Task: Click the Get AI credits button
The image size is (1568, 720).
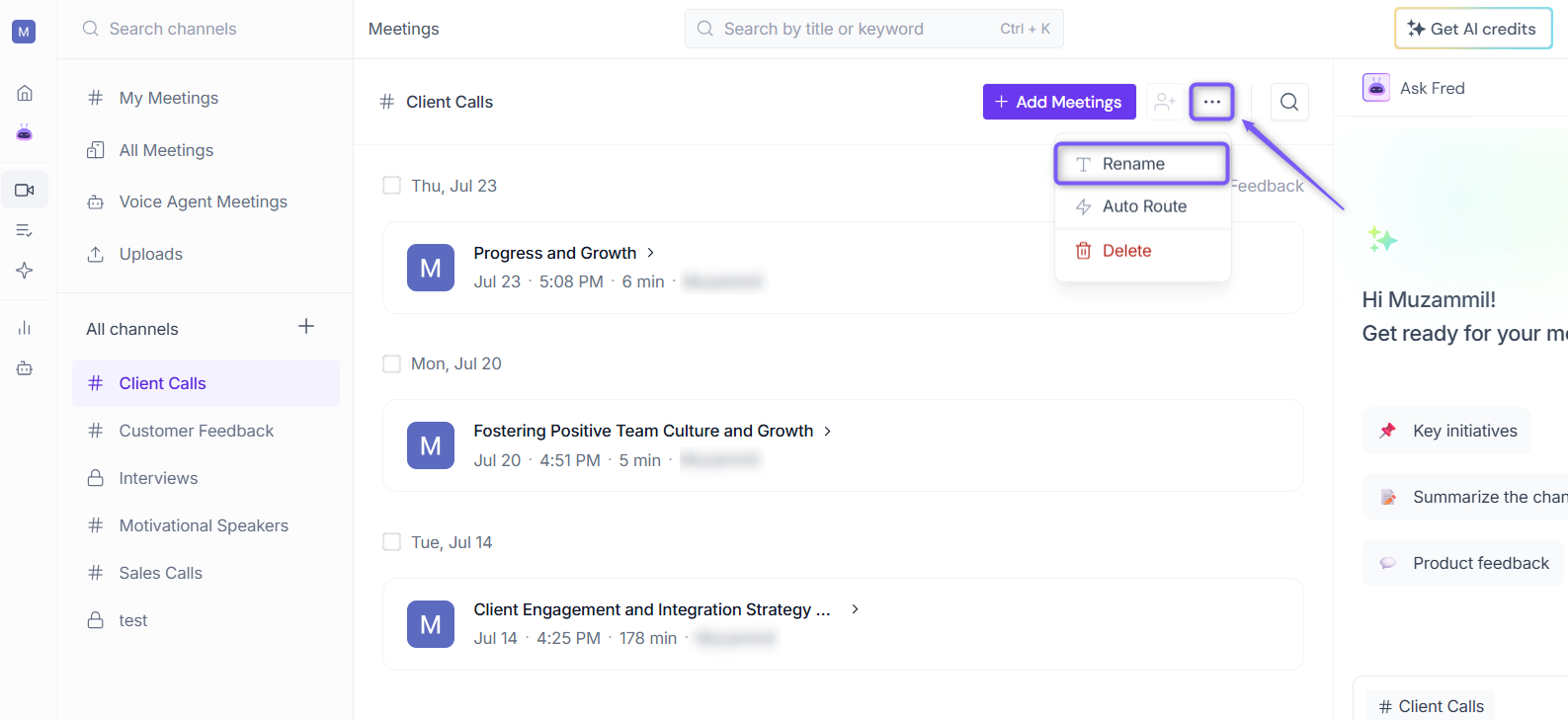Action: (x=1473, y=29)
